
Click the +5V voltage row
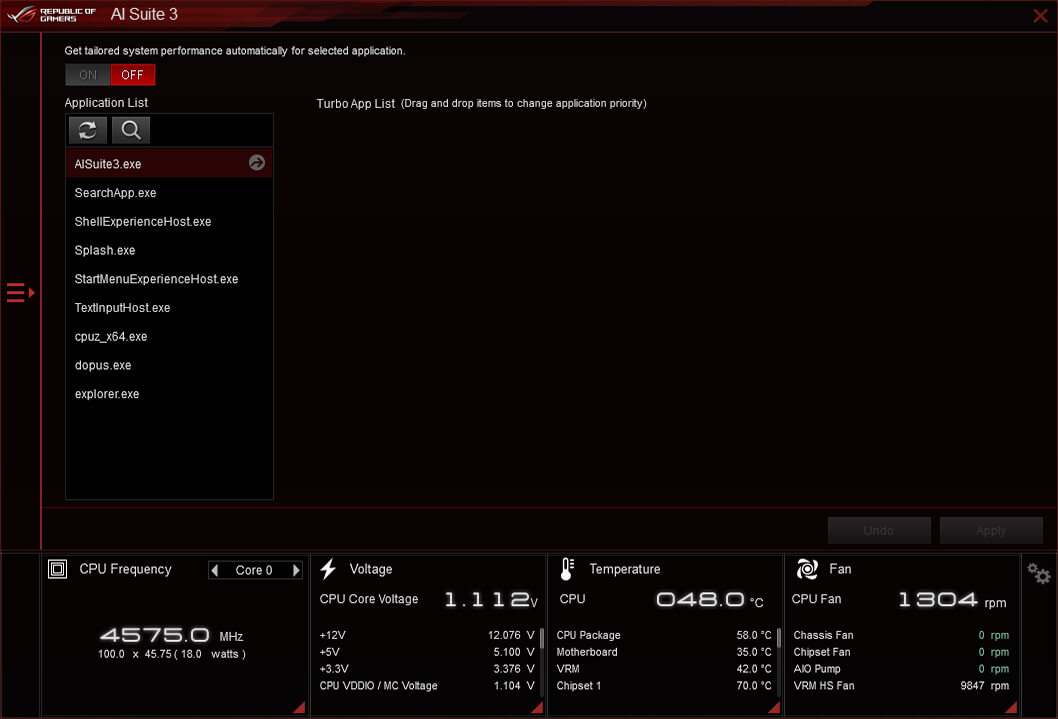coord(427,652)
